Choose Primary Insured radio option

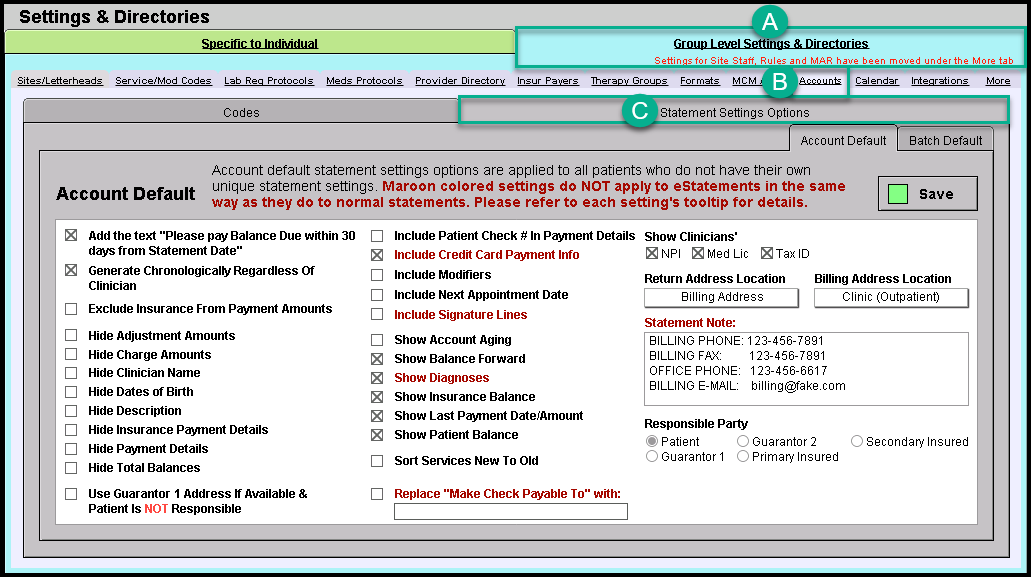[743, 457]
